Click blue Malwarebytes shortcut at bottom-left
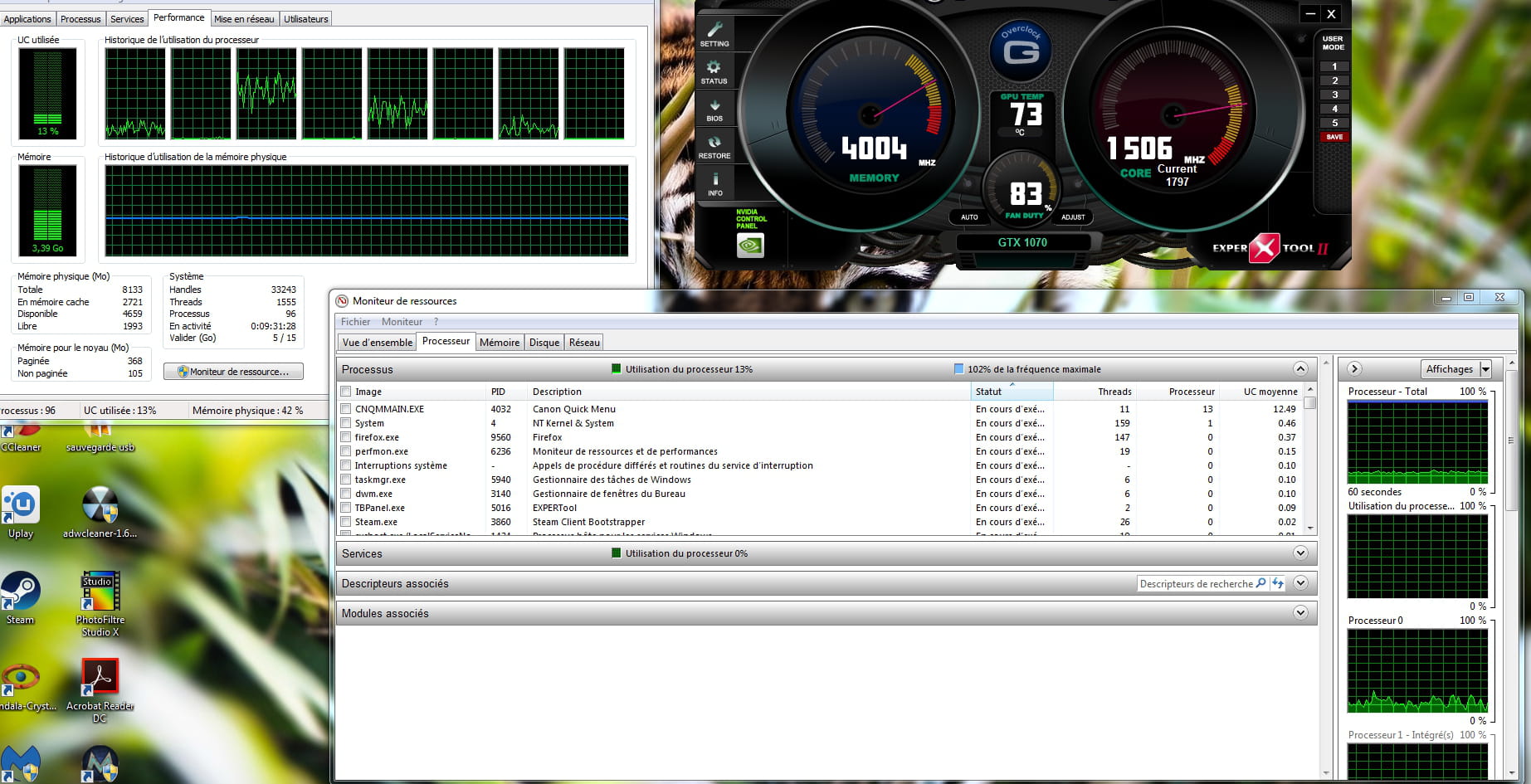 tap(21, 763)
